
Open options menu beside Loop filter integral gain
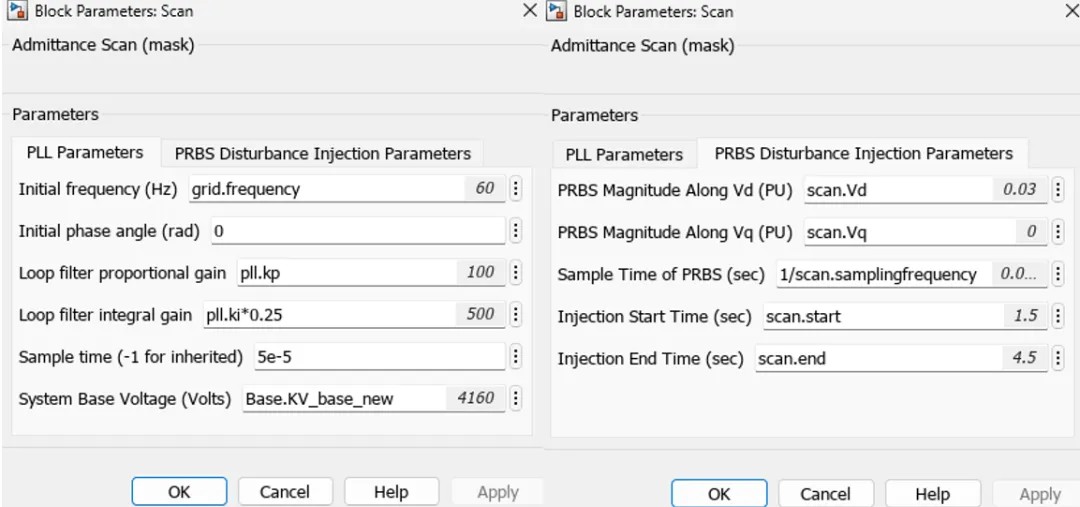pyautogui.click(x=516, y=315)
